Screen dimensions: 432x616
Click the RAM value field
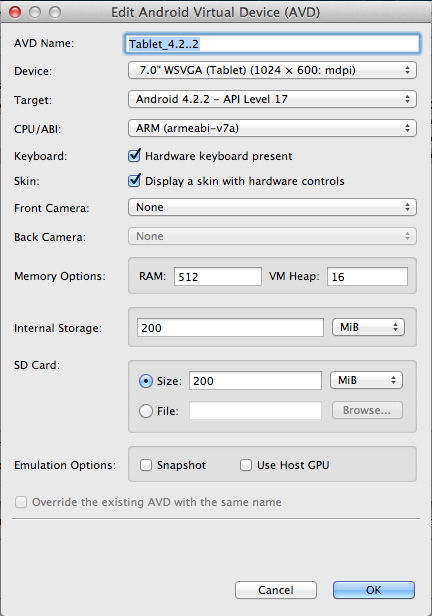[218, 277]
